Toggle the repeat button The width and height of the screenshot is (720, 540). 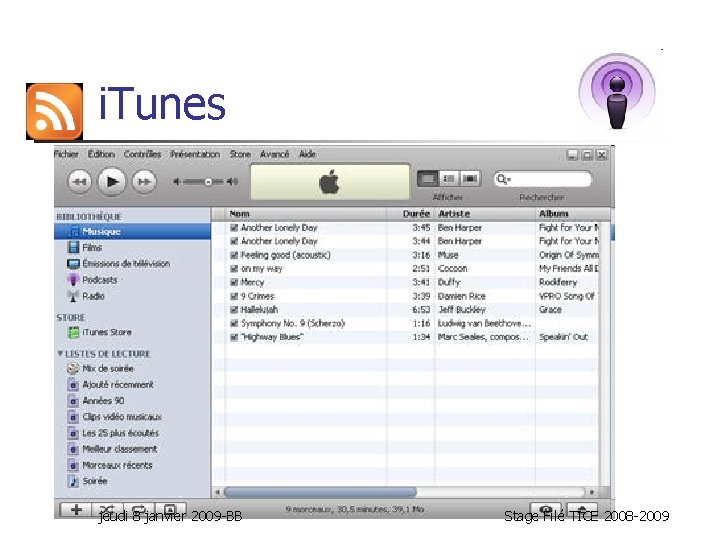[x=138, y=510]
